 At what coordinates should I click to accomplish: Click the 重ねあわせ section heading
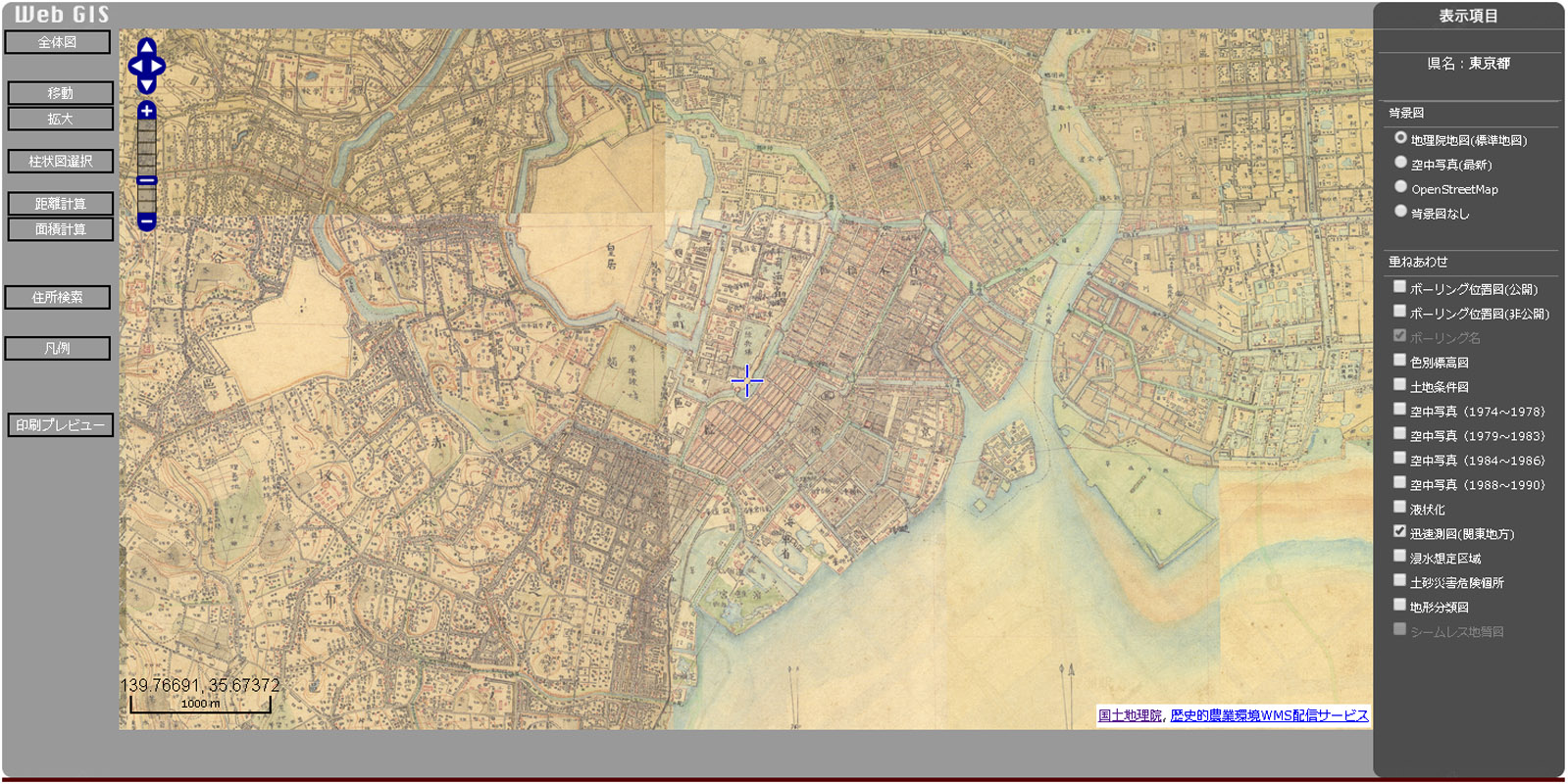pyautogui.click(x=1418, y=263)
